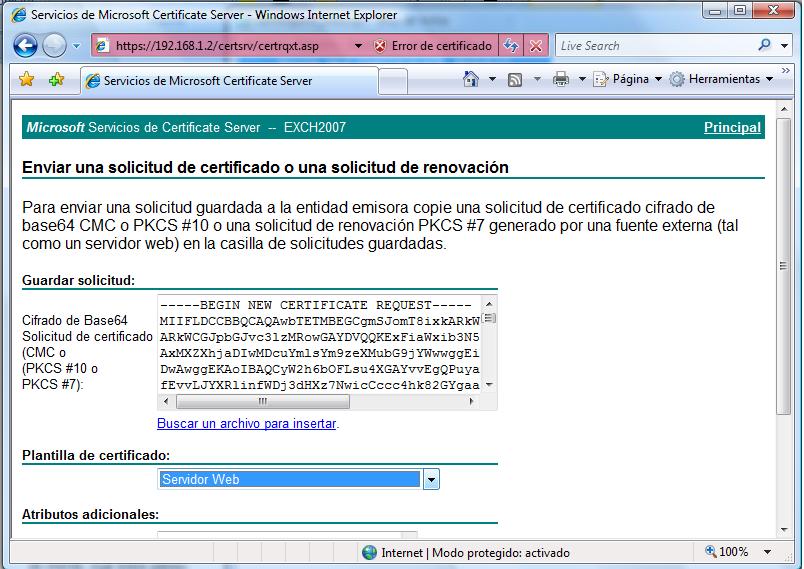The image size is (804, 569).
Task: Click the Buscar un archivo para insertar link
Action: [247, 423]
